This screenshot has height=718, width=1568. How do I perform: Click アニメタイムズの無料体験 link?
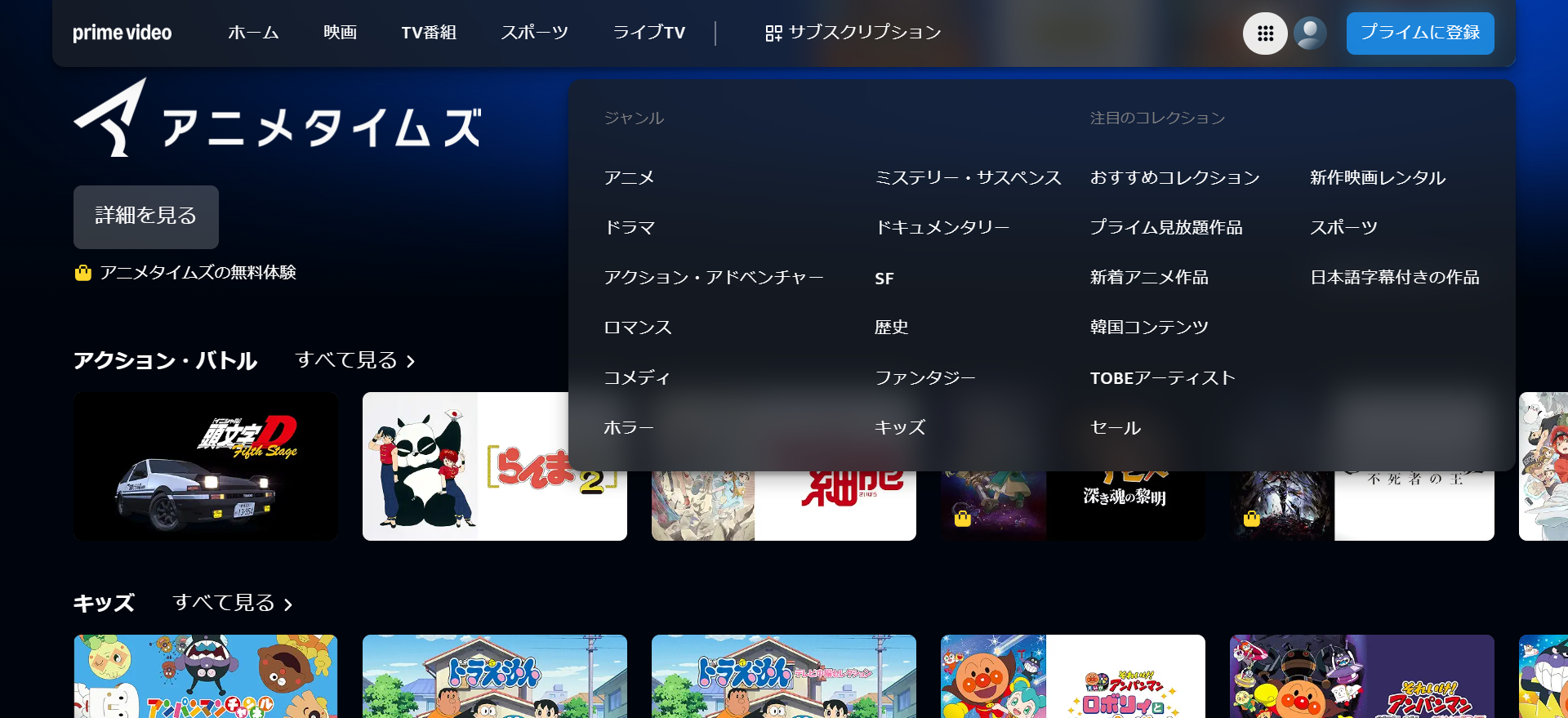coord(198,273)
